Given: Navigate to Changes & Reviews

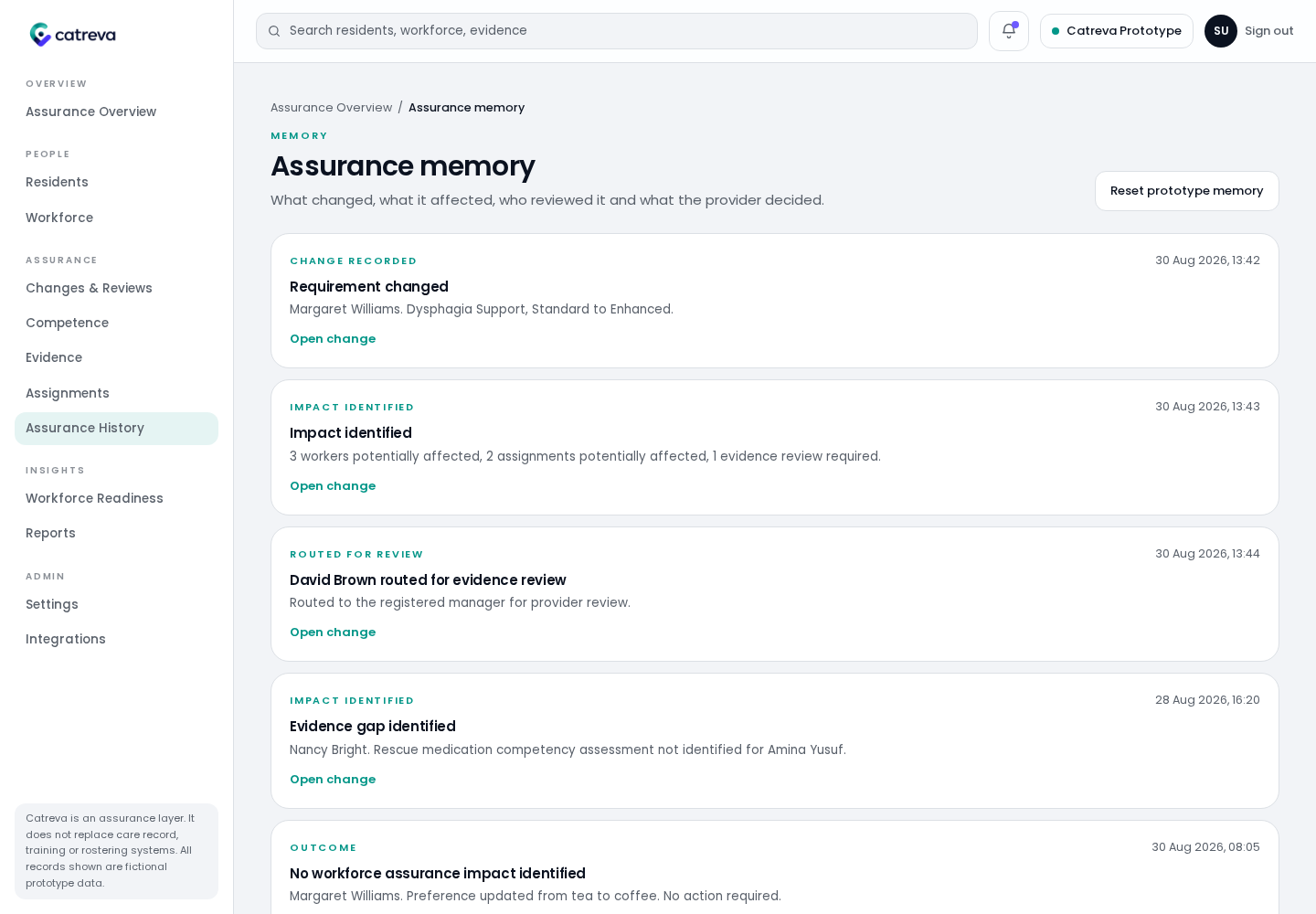Looking at the screenshot, I should point(116,288).
